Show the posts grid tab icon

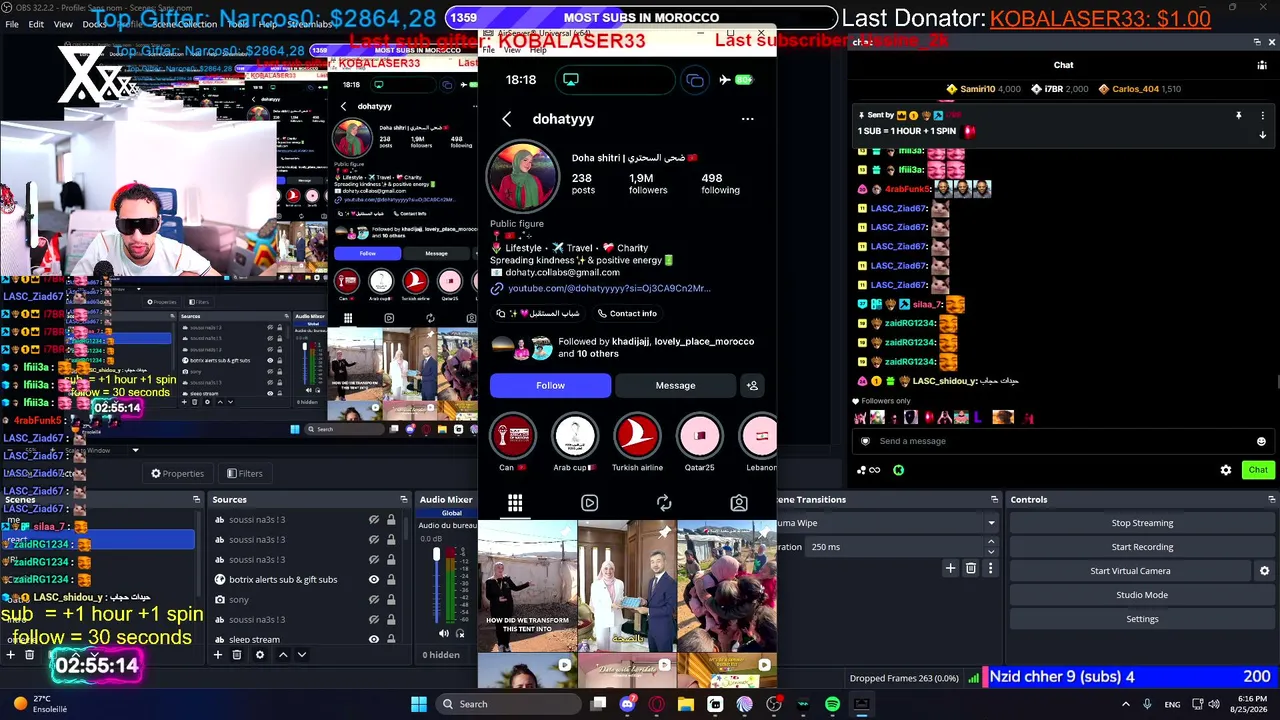tap(515, 503)
